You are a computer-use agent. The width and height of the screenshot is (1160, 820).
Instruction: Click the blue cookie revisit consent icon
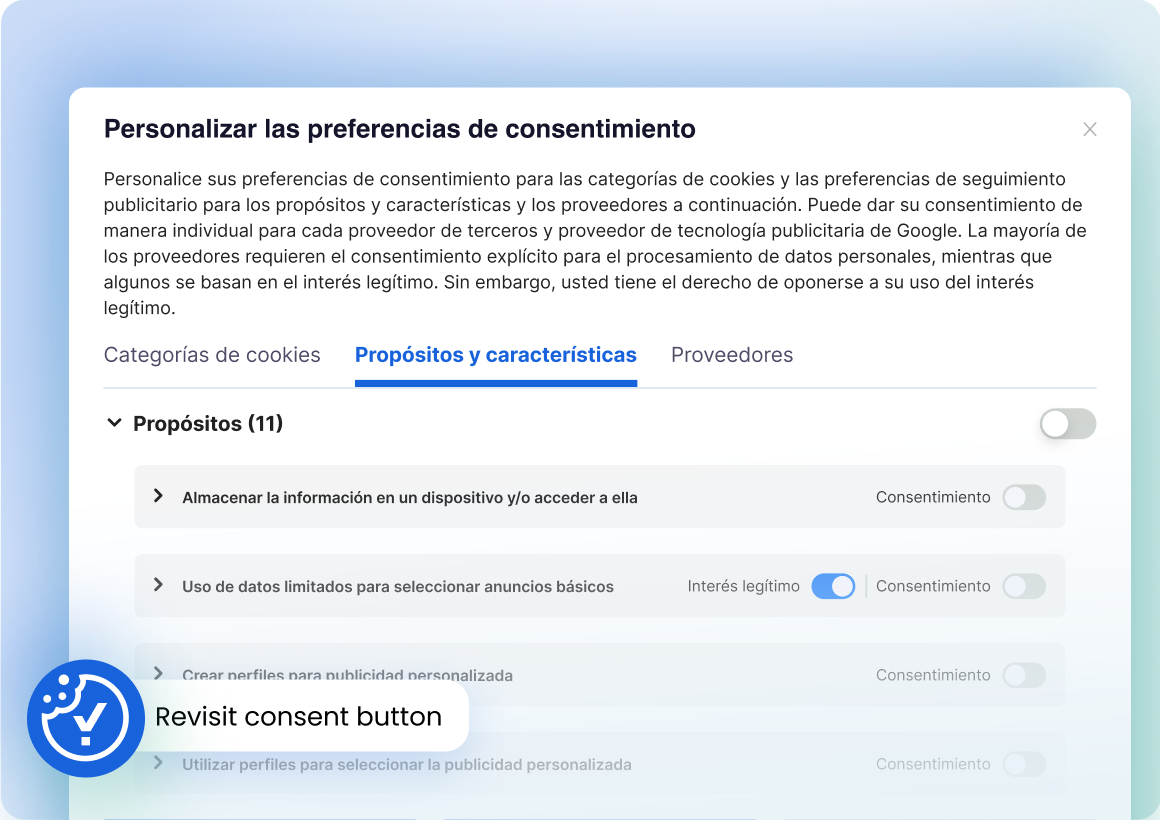(85, 718)
